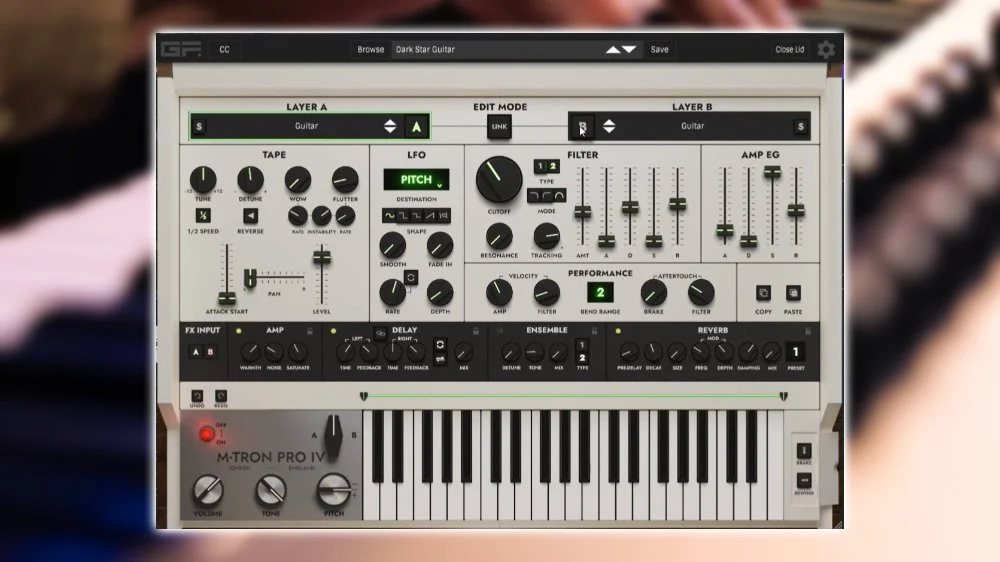Click the Brake button beside the keyboard
The width and height of the screenshot is (1000, 562).
click(x=804, y=450)
